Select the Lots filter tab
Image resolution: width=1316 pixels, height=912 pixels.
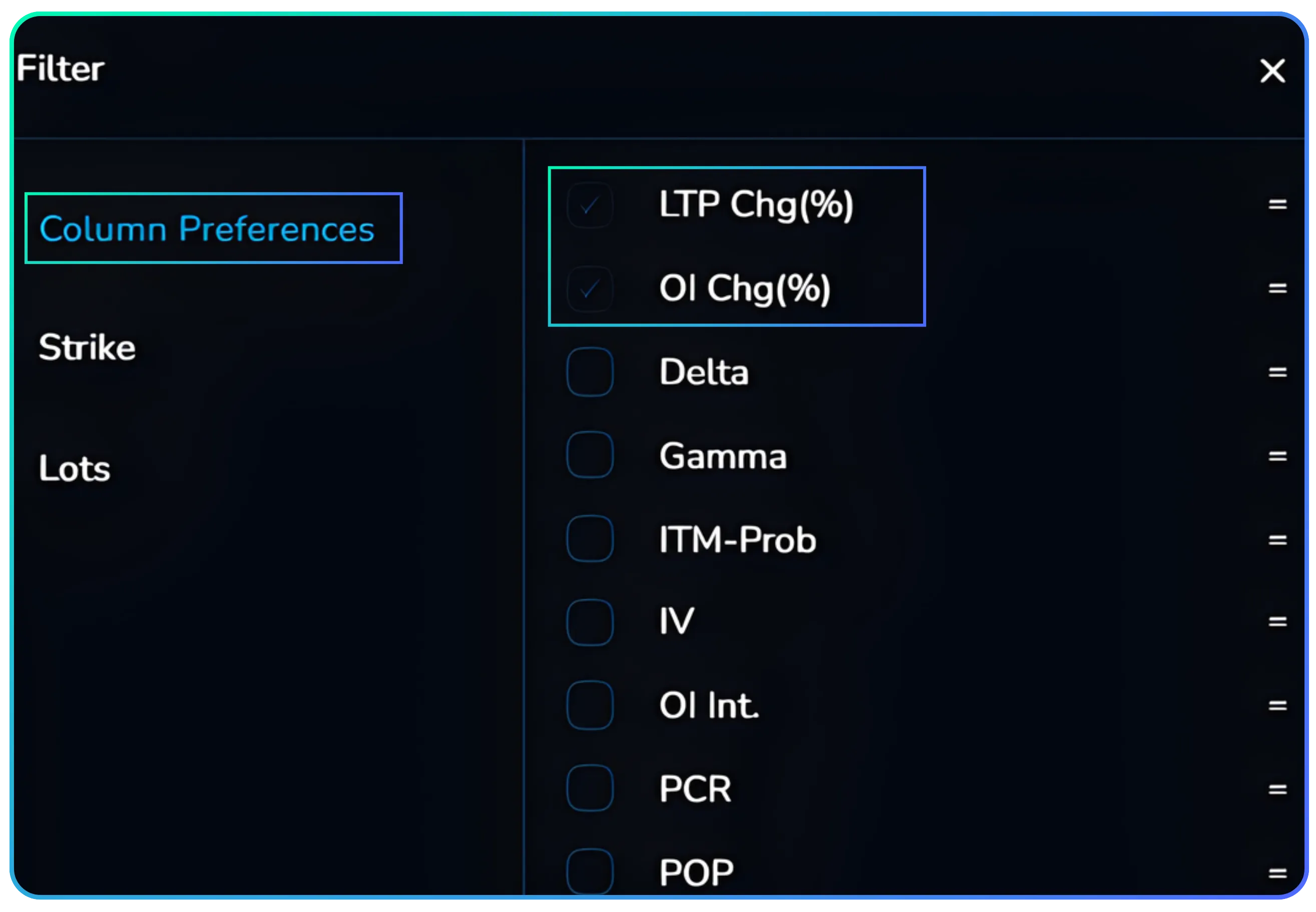pos(75,468)
